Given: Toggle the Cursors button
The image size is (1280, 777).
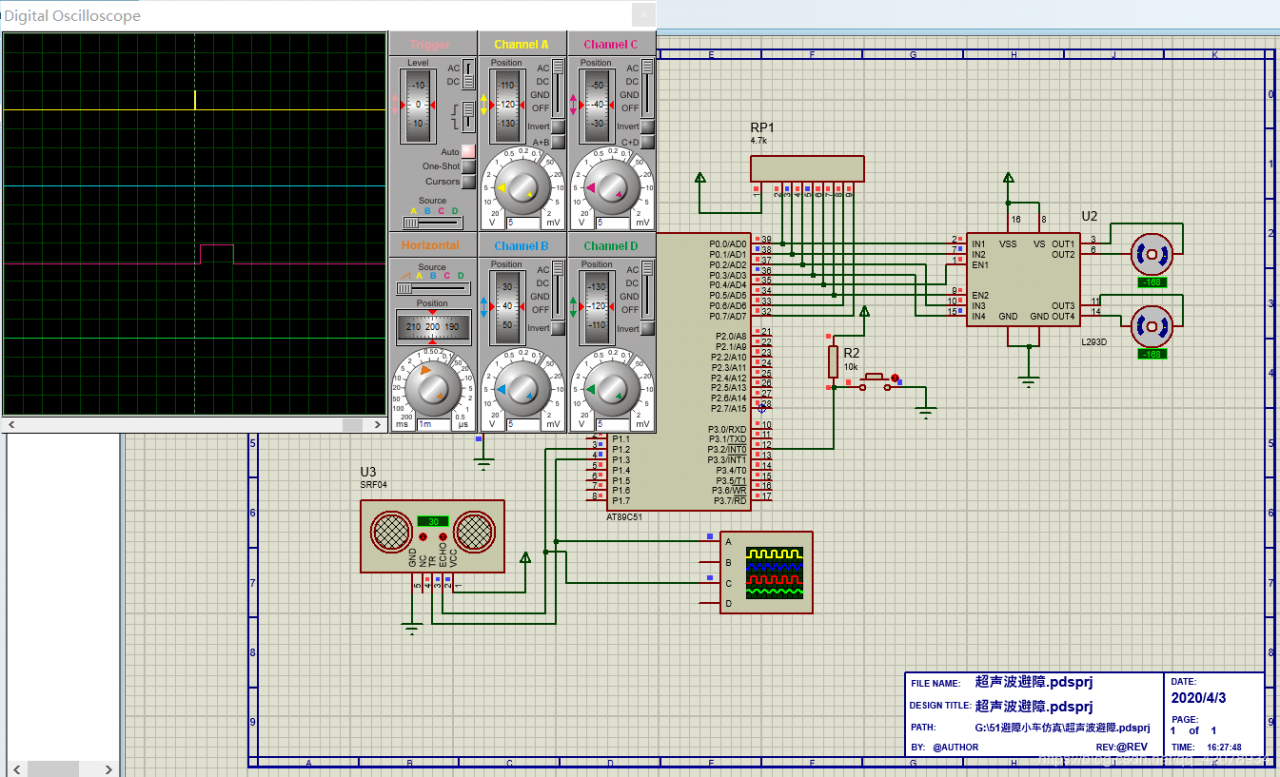Looking at the screenshot, I should pyautogui.click(x=467, y=182).
